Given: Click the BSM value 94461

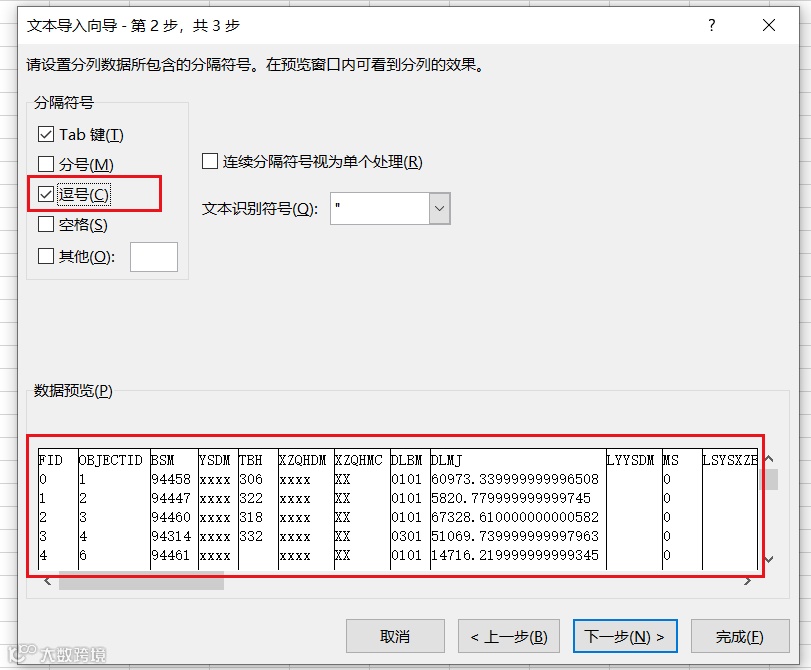Looking at the screenshot, I should (171, 555).
